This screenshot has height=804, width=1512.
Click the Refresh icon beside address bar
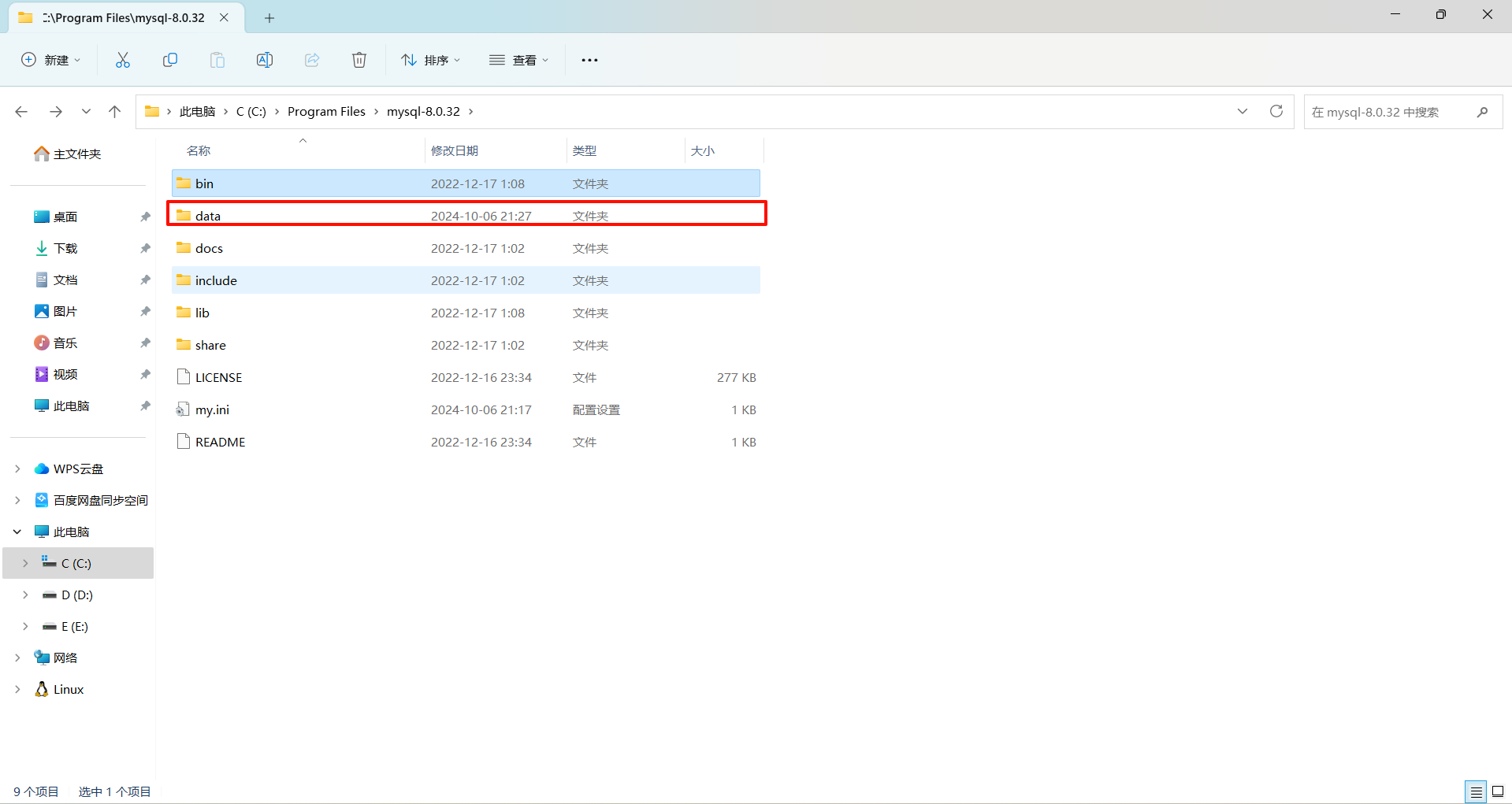coord(1276,111)
